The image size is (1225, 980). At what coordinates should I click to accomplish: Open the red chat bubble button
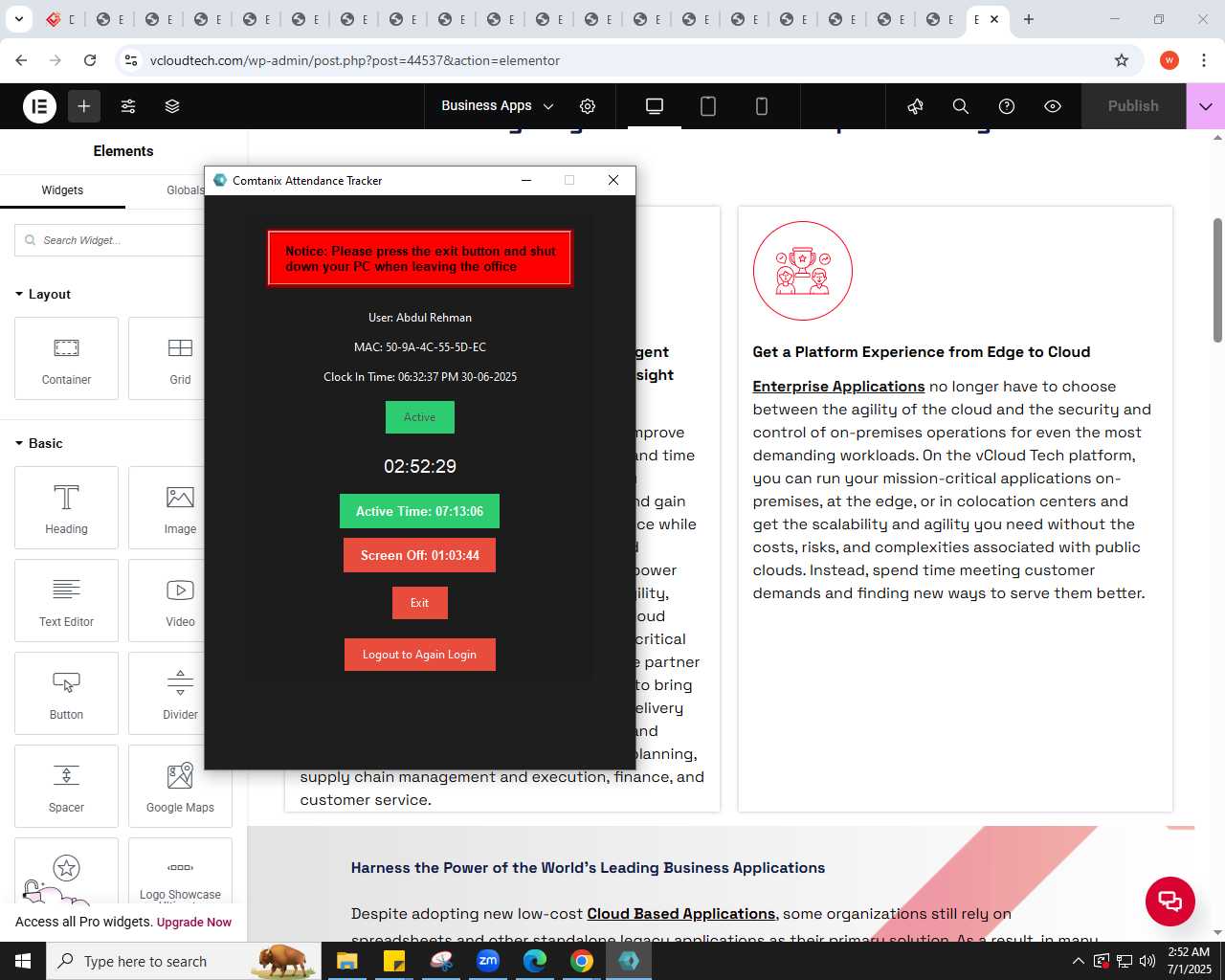[1170, 901]
